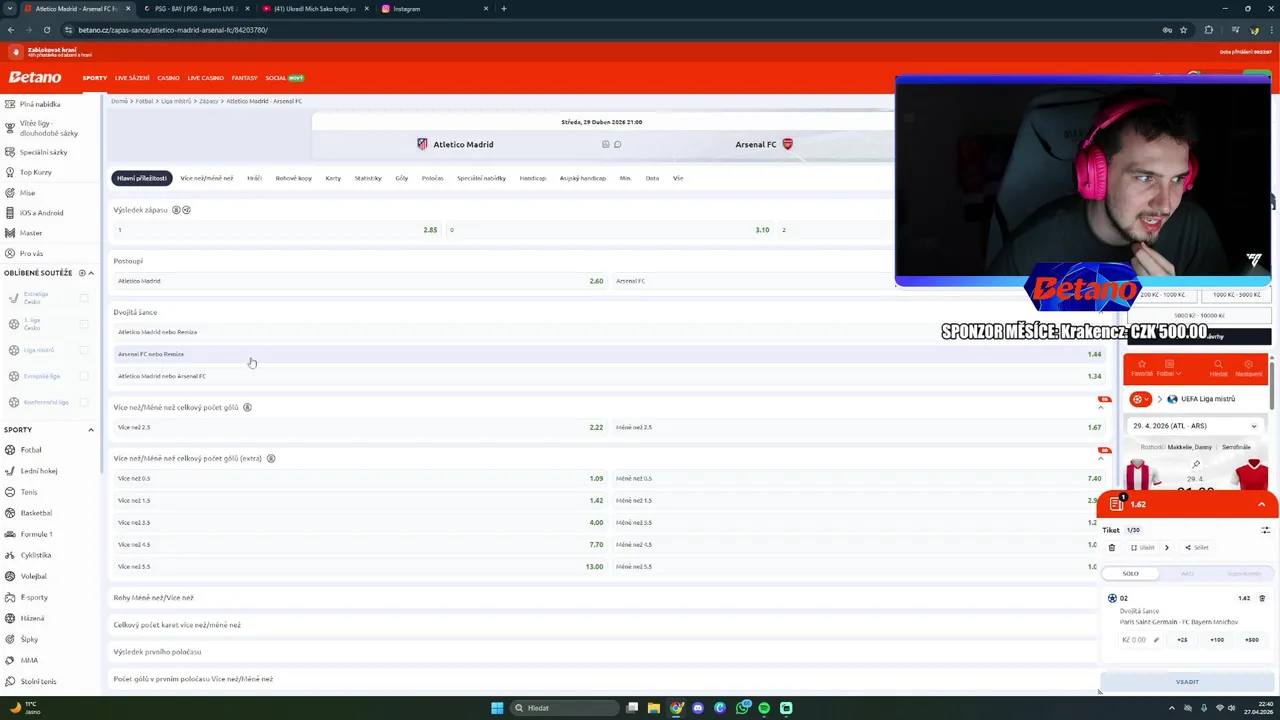This screenshot has height=720, width=1280.
Task: Click the add icon beside Oblíbené soutěže
Action: click(82, 273)
